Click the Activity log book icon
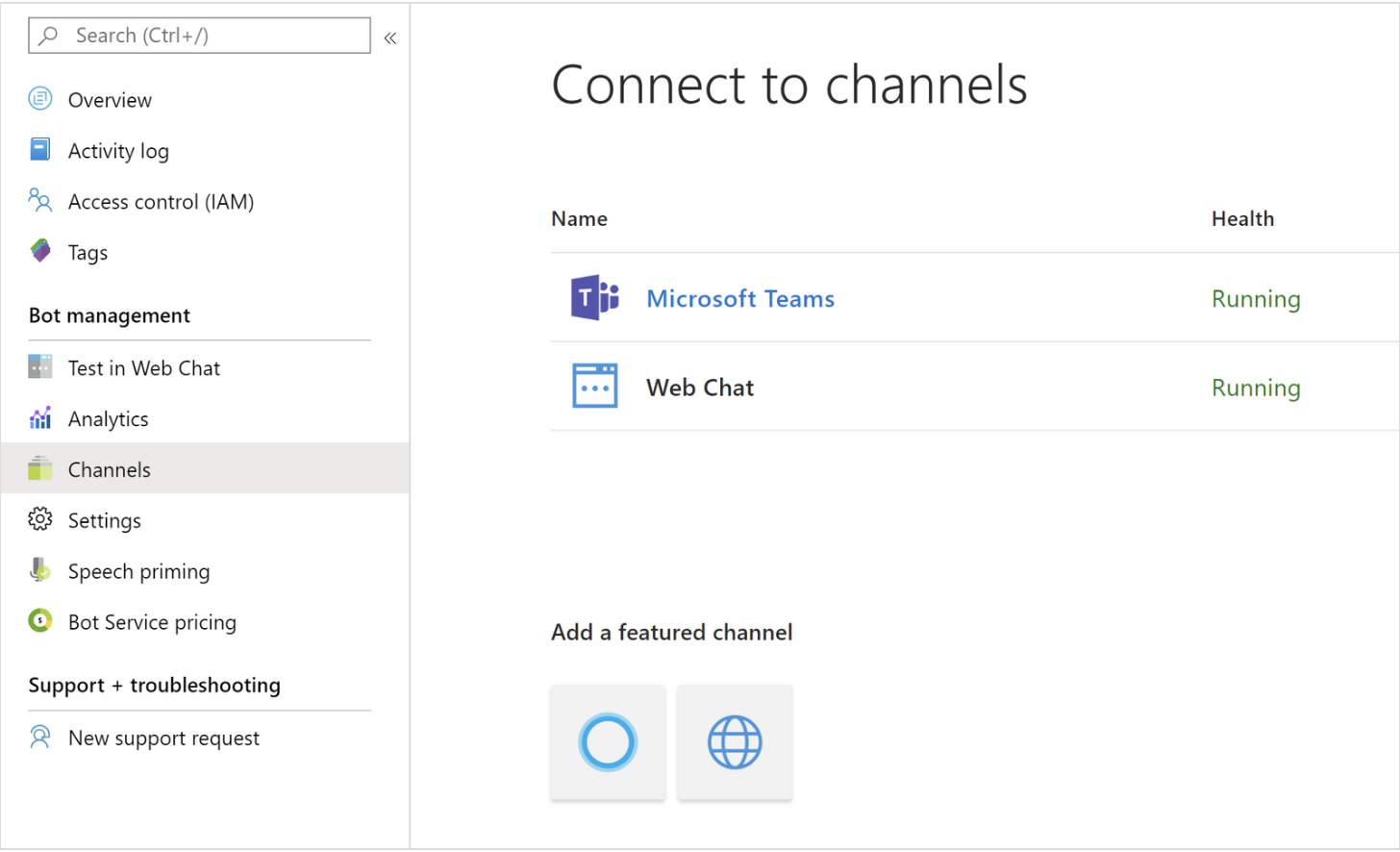This screenshot has height=852, width=1400. [40, 149]
